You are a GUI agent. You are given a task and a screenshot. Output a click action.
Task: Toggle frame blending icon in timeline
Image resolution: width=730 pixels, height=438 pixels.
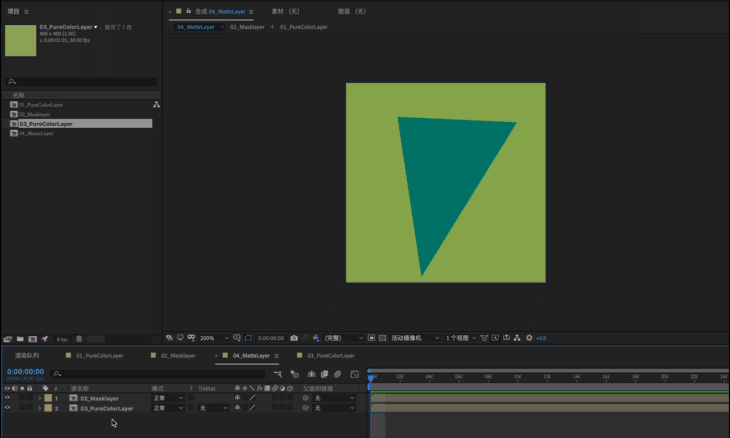tap(324, 374)
